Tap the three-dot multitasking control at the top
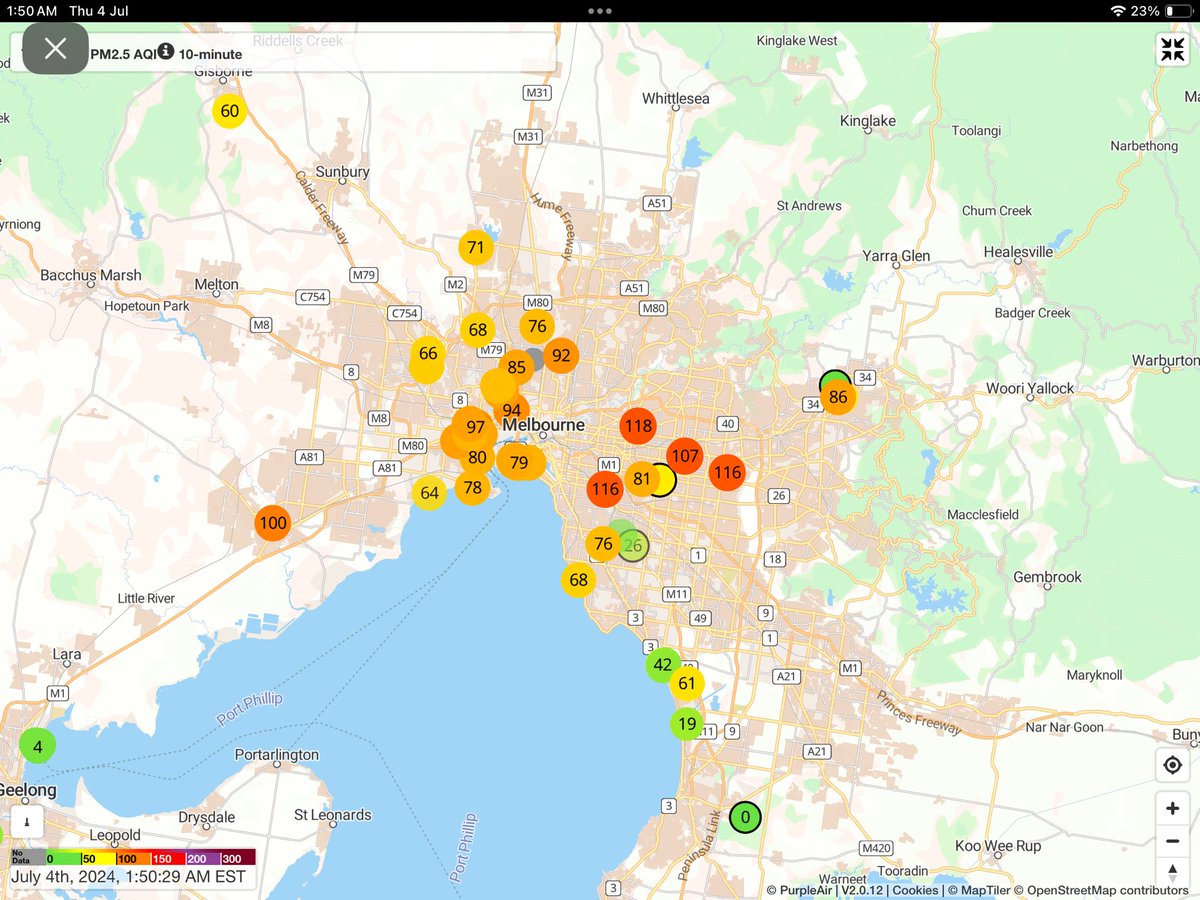The width and height of the screenshot is (1200, 900). pyautogui.click(x=600, y=11)
